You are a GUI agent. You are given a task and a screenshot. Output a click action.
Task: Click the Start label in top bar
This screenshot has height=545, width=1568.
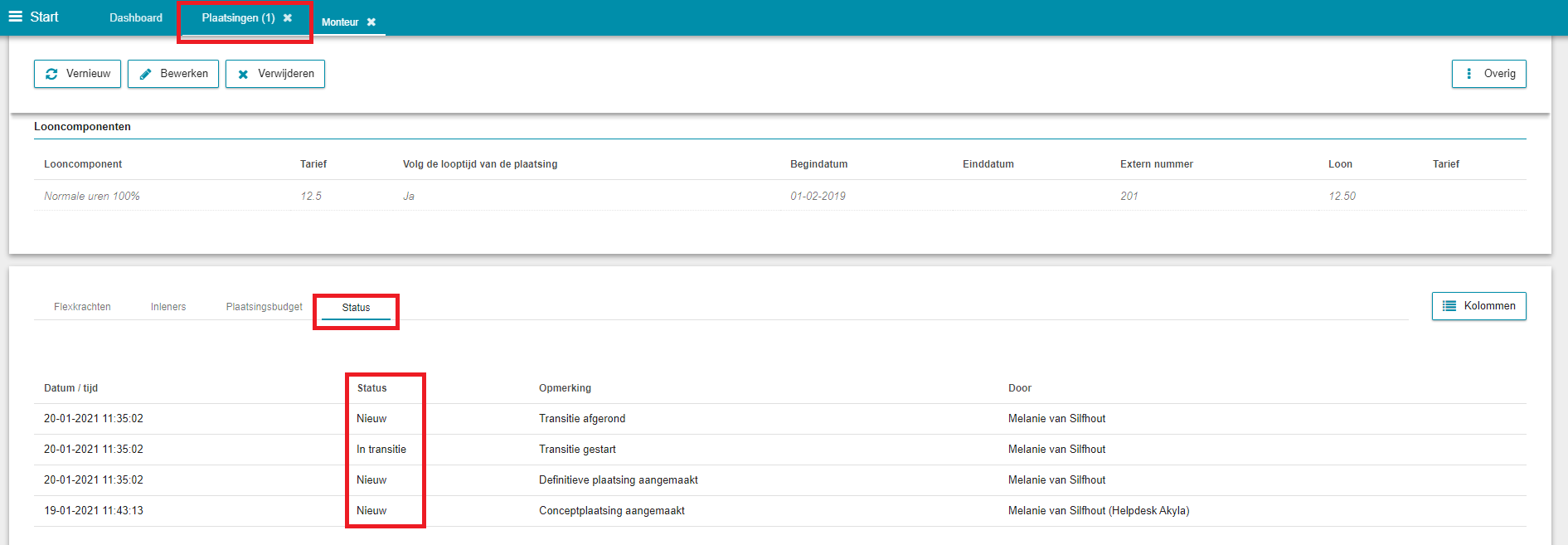coord(44,17)
